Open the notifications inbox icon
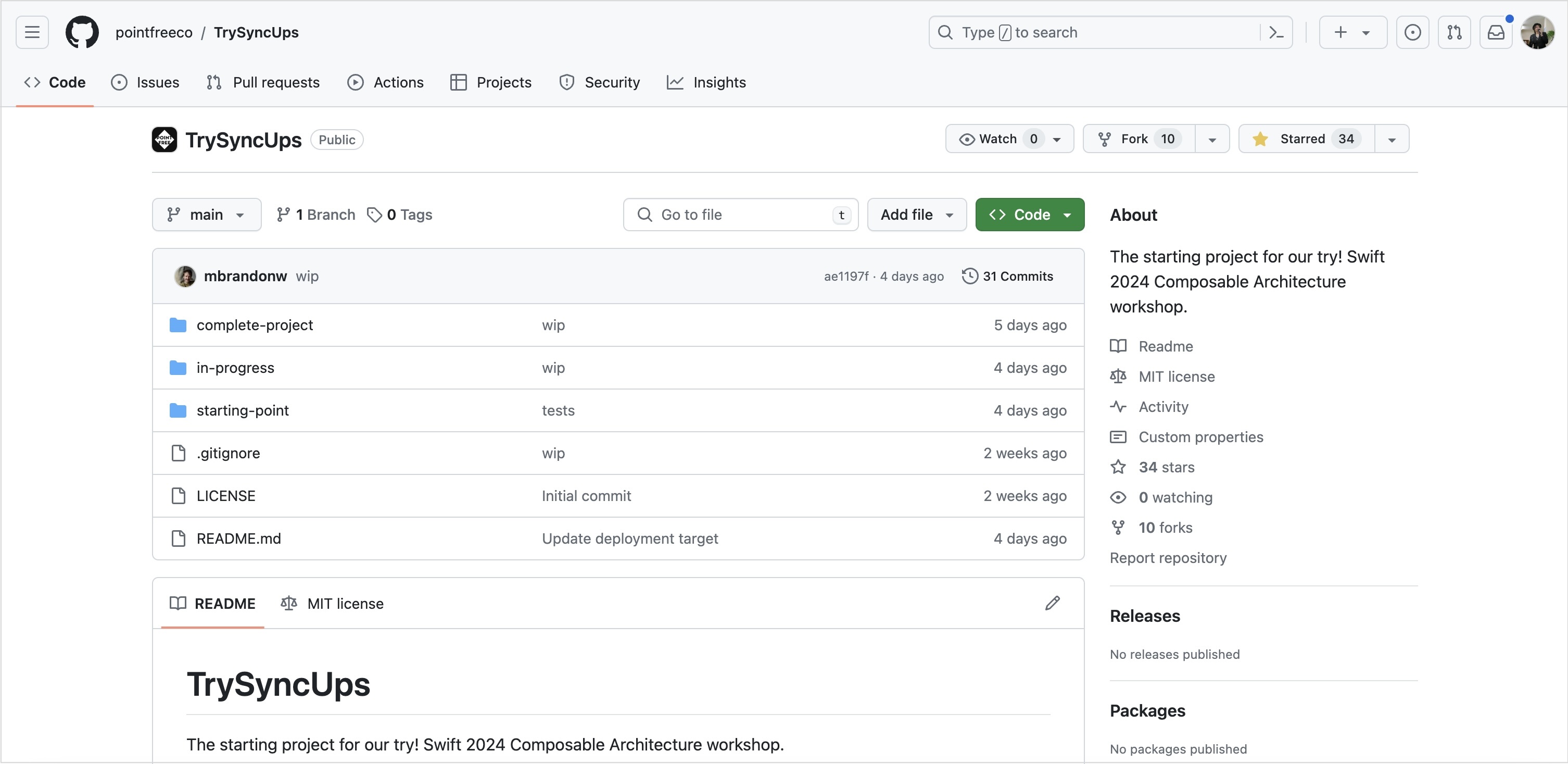 click(x=1496, y=32)
